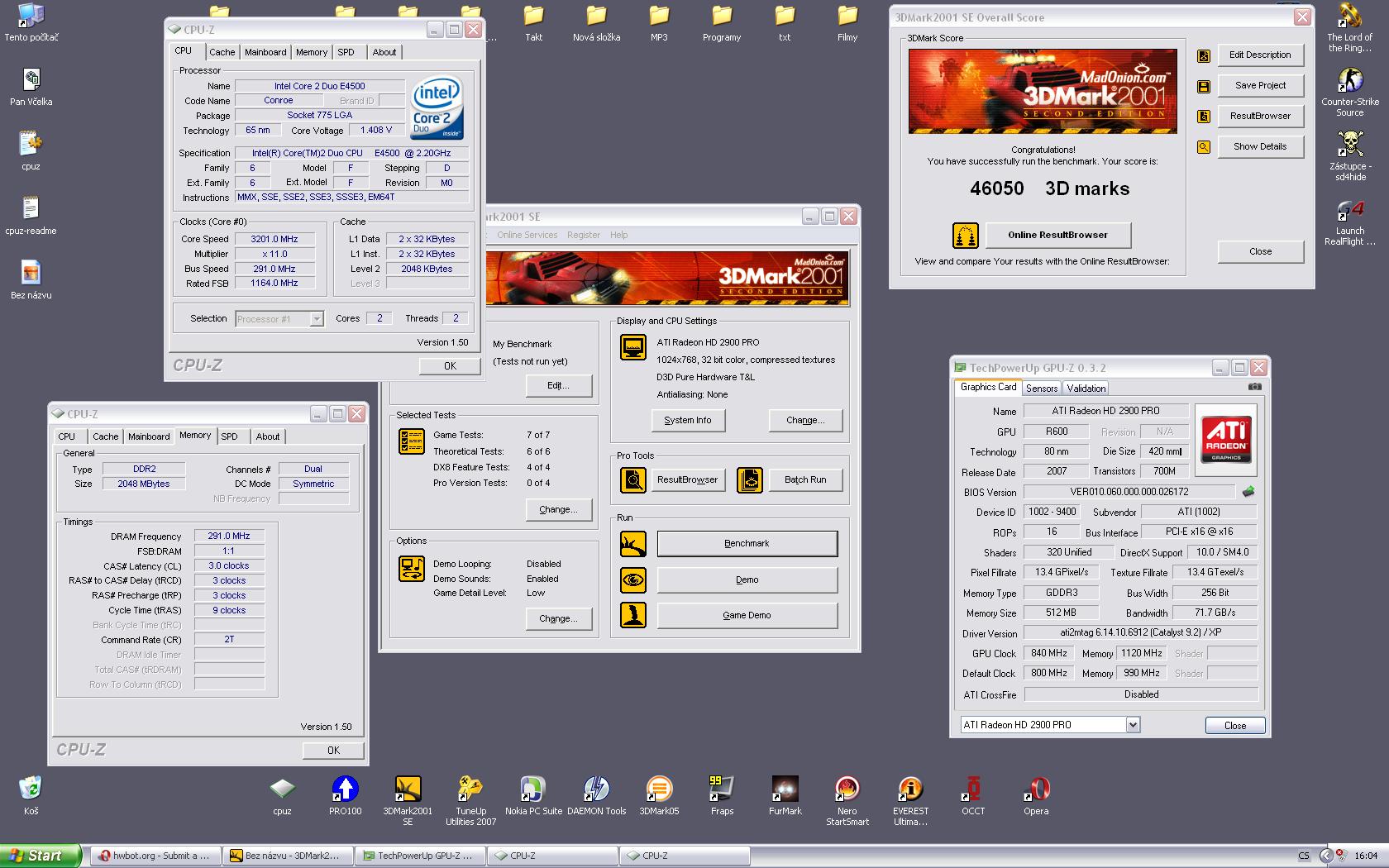The width and height of the screenshot is (1389, 868).
Task: Open Counter-Strike Source shortcut
Action: [x=1350, y=92]
